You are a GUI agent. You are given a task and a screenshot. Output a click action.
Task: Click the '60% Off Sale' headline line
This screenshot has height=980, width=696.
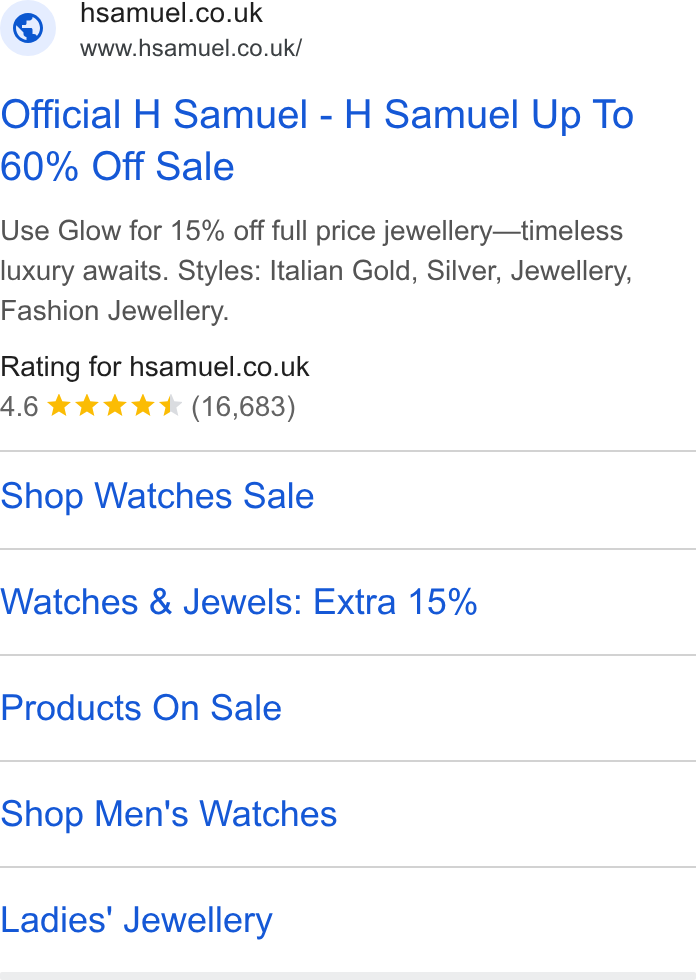point(117,167)
